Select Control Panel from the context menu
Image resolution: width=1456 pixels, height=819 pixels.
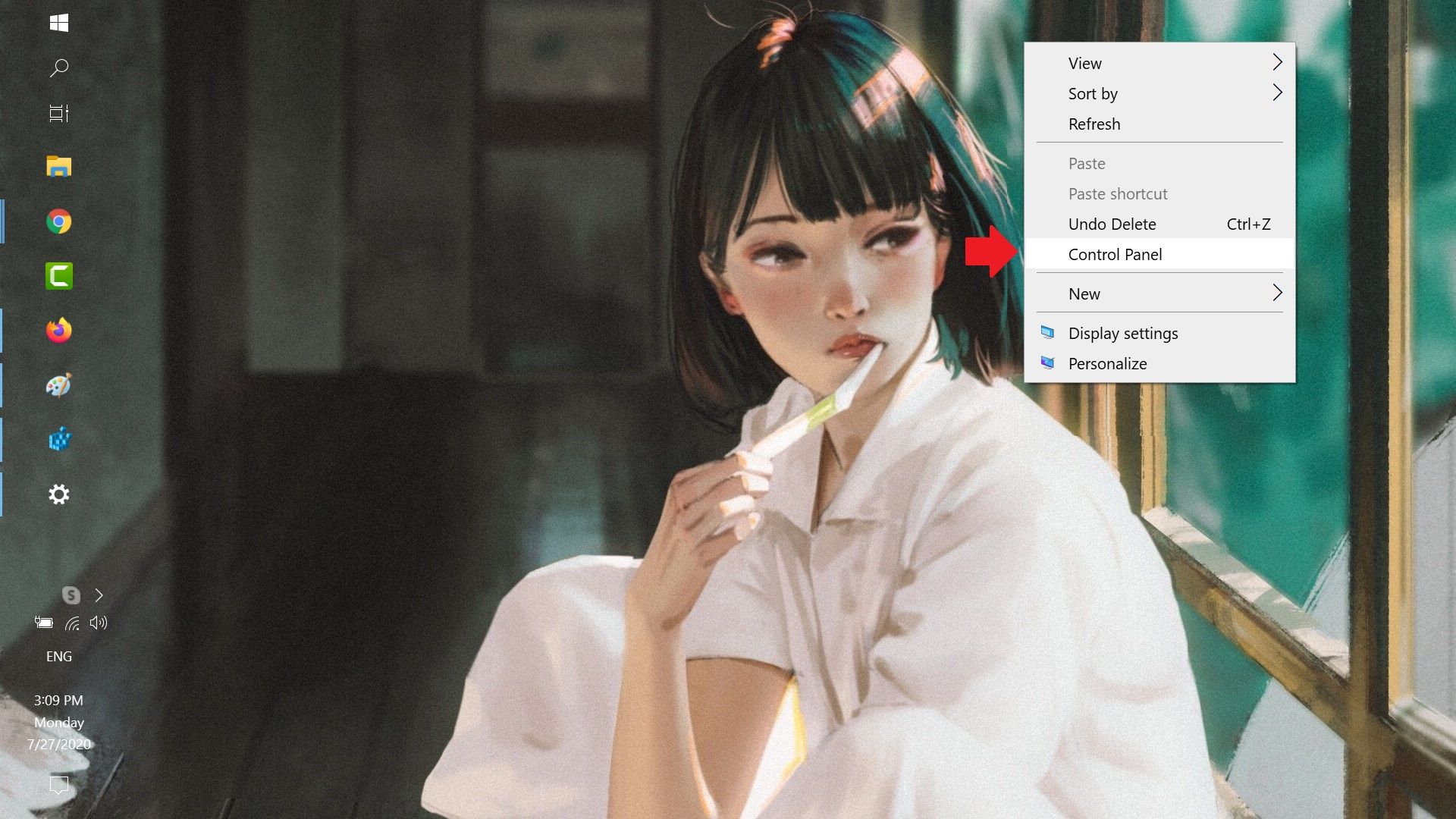1115,254
